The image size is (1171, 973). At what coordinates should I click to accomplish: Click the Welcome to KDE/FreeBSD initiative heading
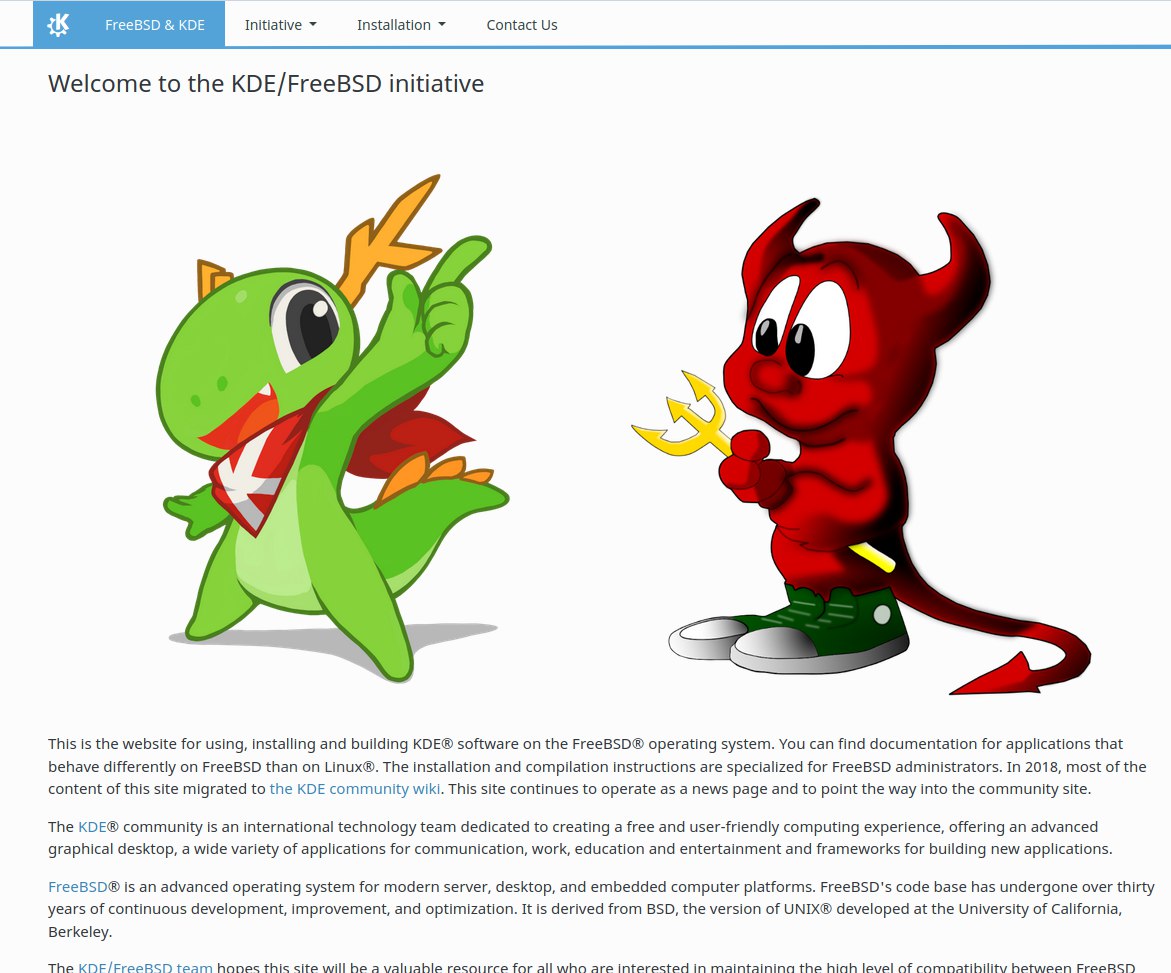266,84
